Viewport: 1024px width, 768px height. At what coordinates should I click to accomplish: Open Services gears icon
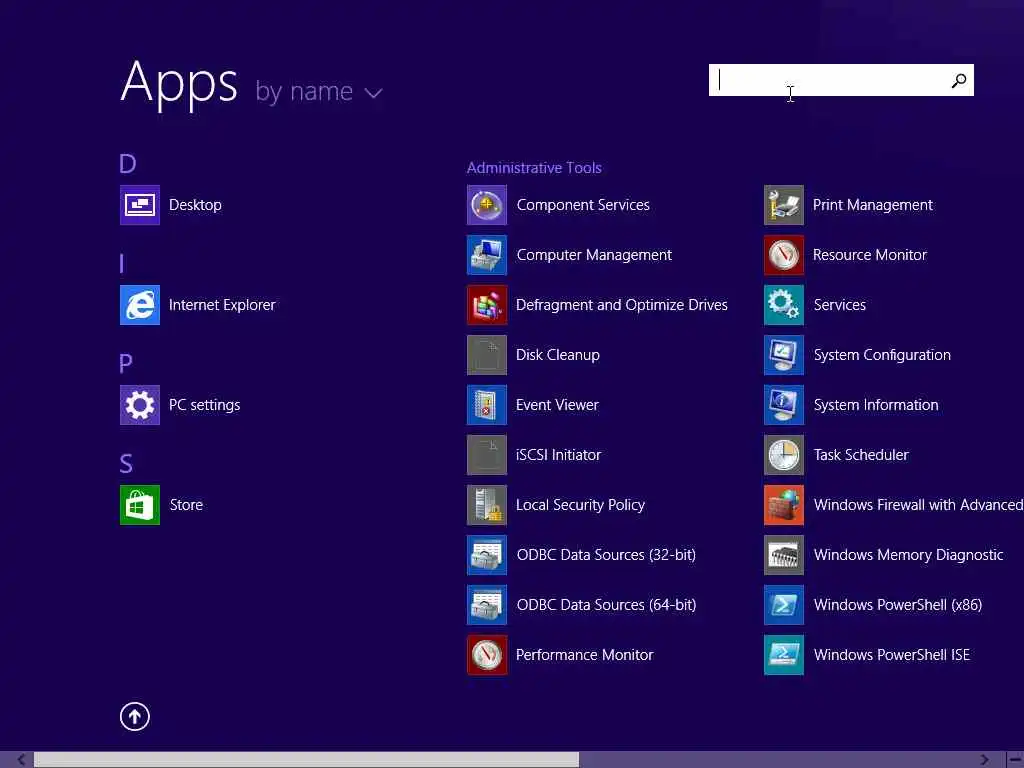pyautogui.click(x=784, y=305)
